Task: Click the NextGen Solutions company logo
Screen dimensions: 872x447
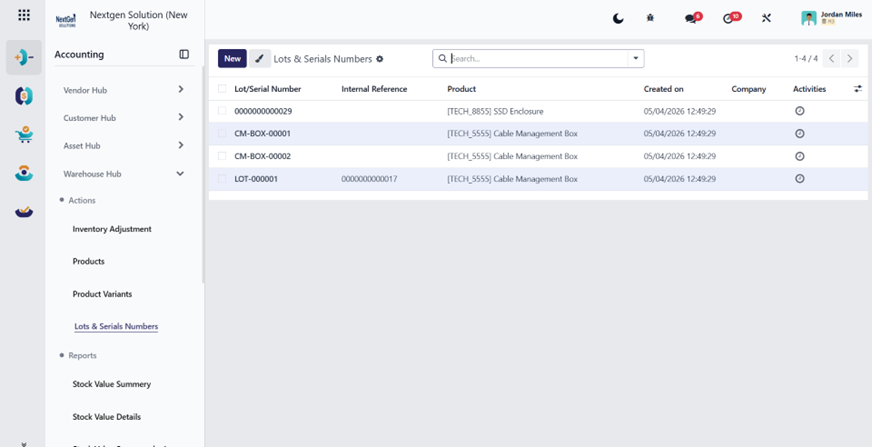Action: point(66,21)
